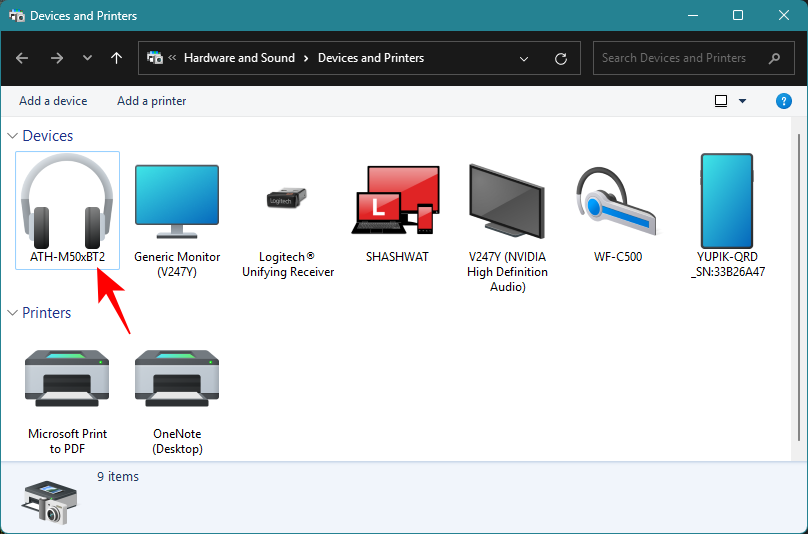Click the "9 items" status text
Screen dimensions: 808x534
click(118, 477)
